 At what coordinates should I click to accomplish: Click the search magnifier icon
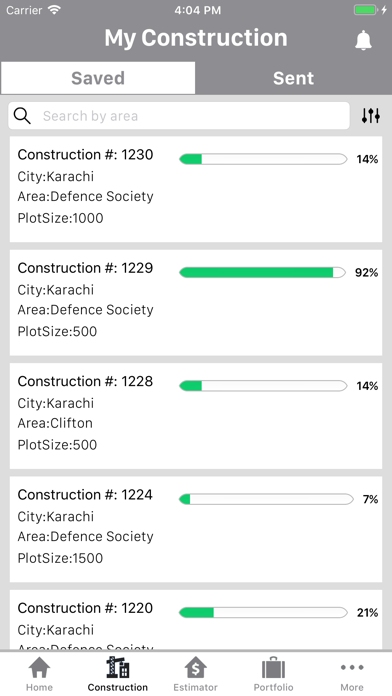[x=22, y=116]
